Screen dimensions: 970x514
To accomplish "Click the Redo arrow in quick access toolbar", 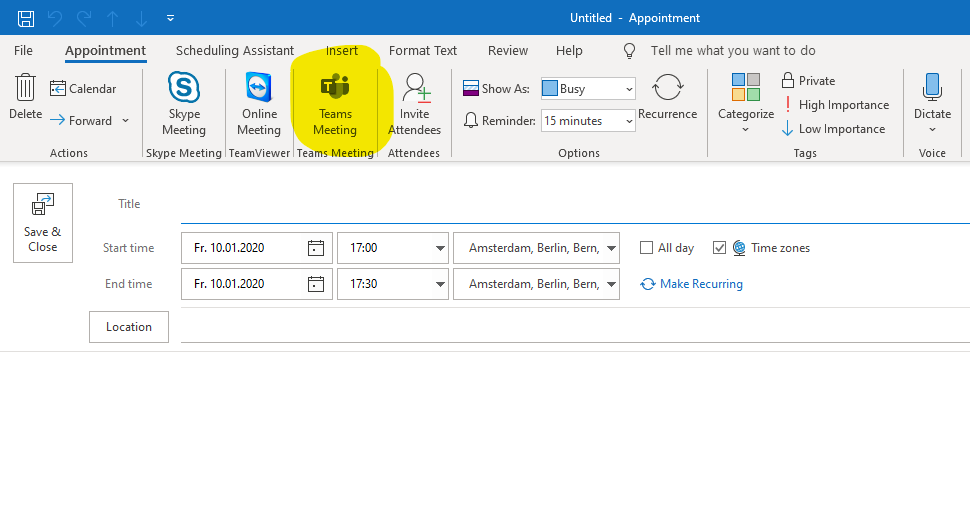I will point(84,19).
